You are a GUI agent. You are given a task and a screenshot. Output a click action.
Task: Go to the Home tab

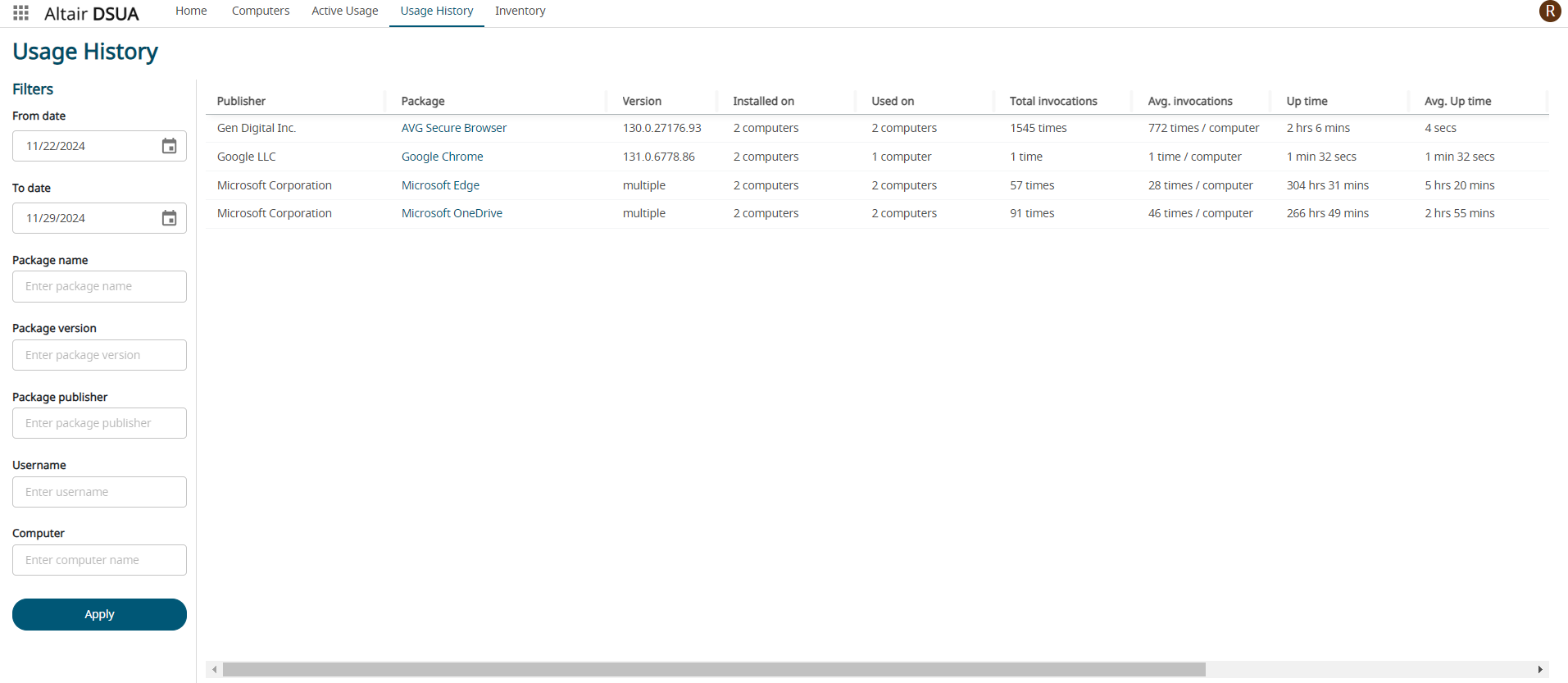(x=191, y=11)
